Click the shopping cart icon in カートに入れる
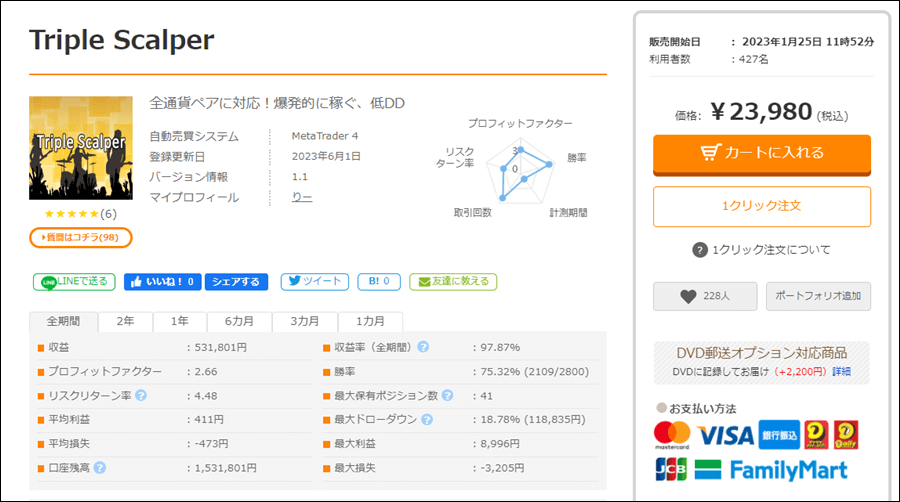900x502 pixels. [711, 152]
